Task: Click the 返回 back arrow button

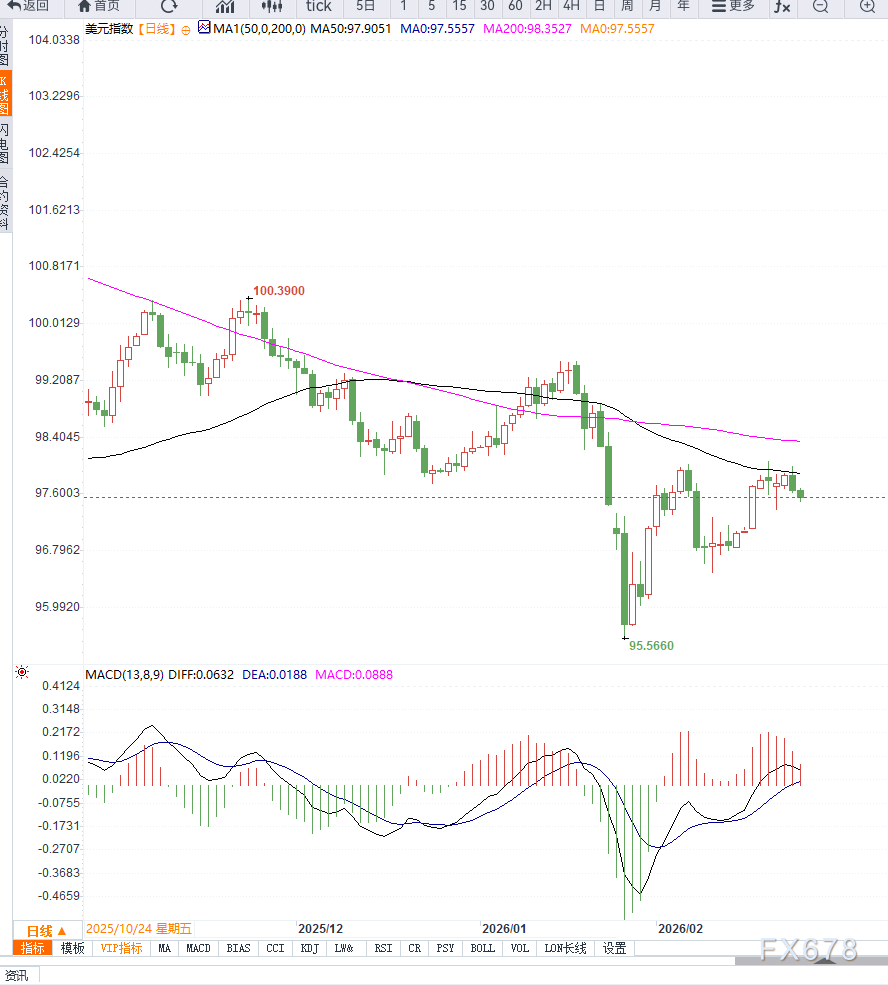Action: 28,6
